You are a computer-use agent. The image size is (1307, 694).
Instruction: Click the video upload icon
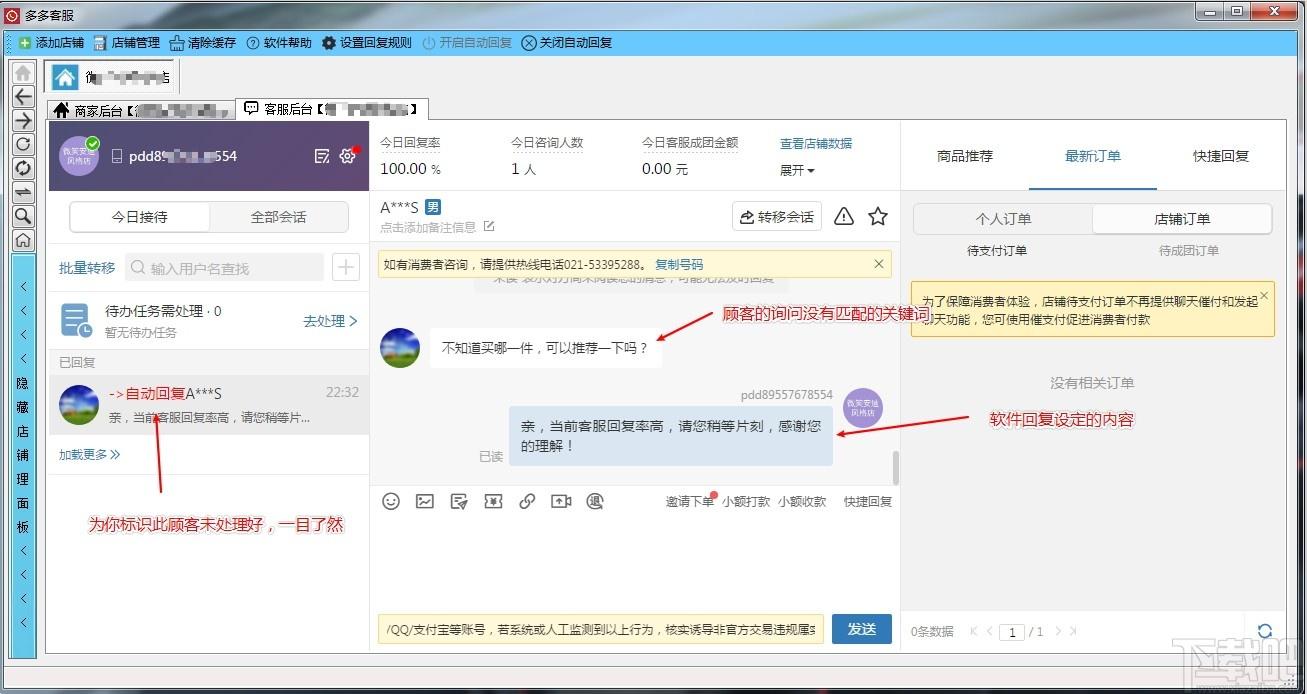(x=561, y=501)
